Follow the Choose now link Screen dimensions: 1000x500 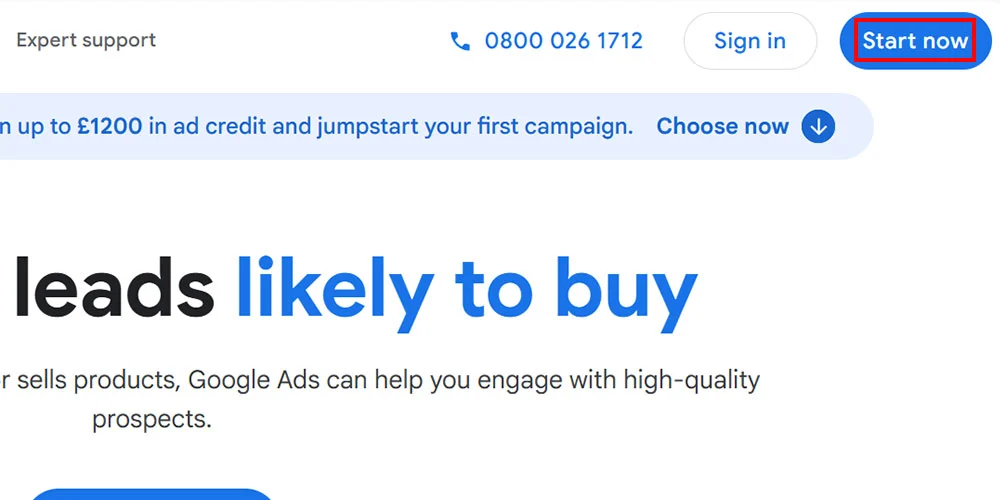pos(722,127)
